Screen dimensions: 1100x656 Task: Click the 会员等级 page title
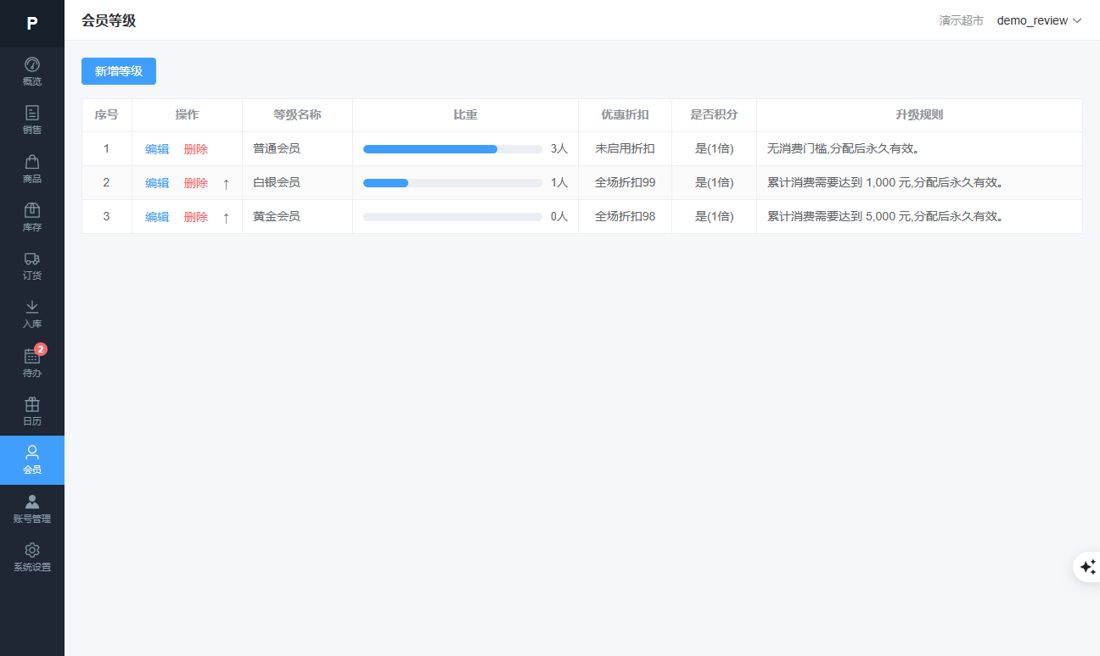[x=109, y=20]
